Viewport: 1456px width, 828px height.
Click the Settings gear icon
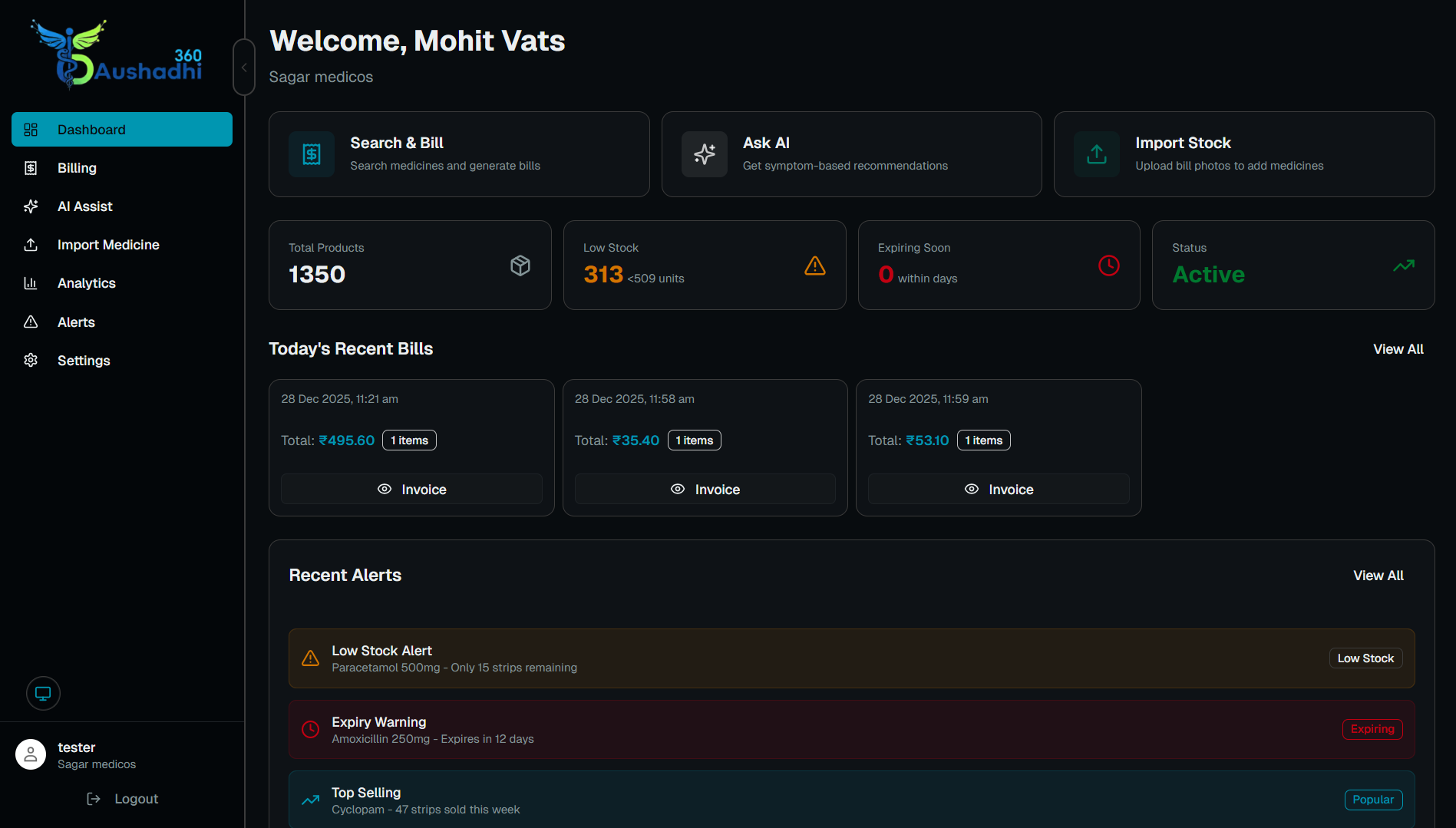(31, 361)
